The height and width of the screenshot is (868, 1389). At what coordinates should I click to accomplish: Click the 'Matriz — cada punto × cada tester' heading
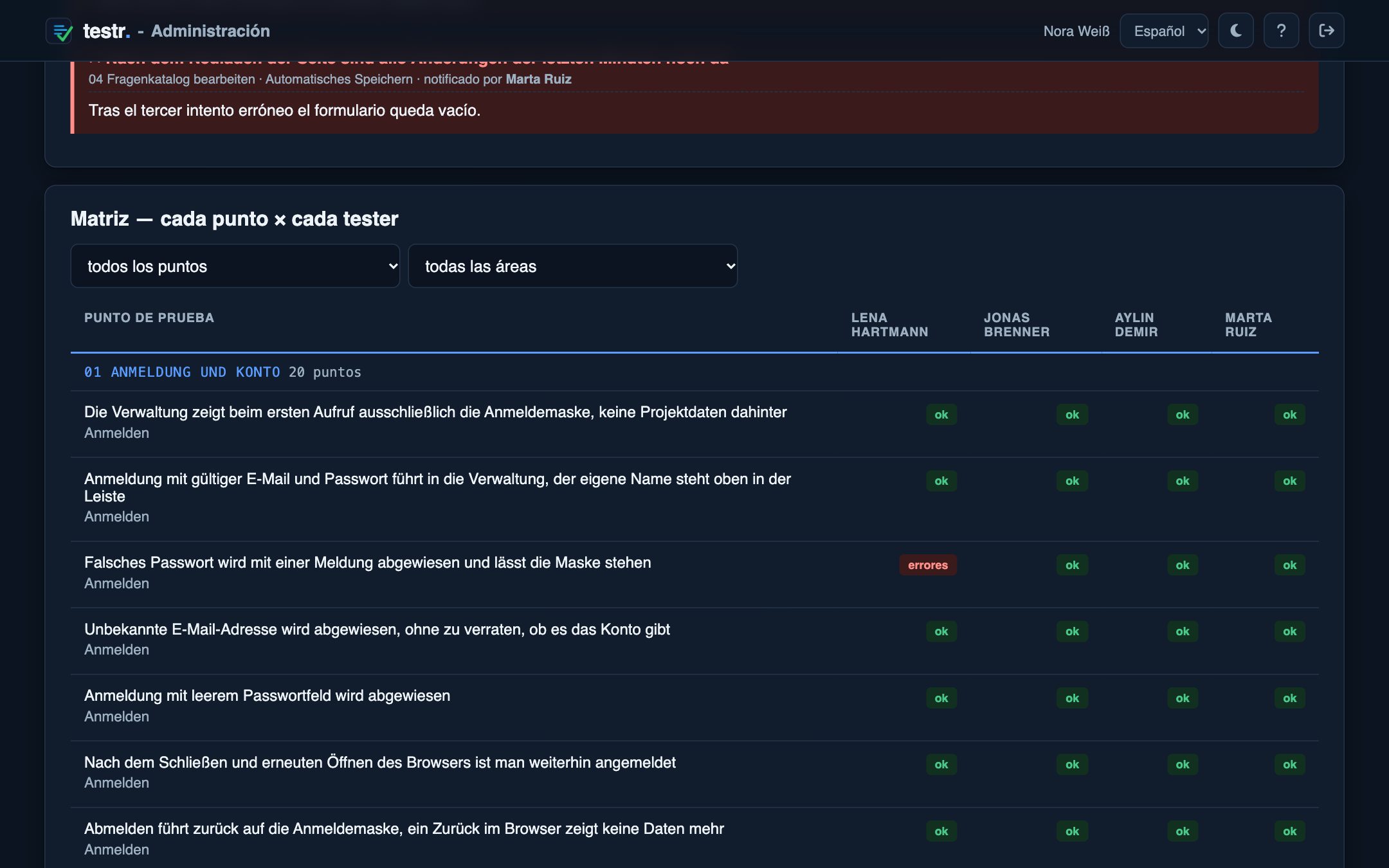(x=235, y=219)
